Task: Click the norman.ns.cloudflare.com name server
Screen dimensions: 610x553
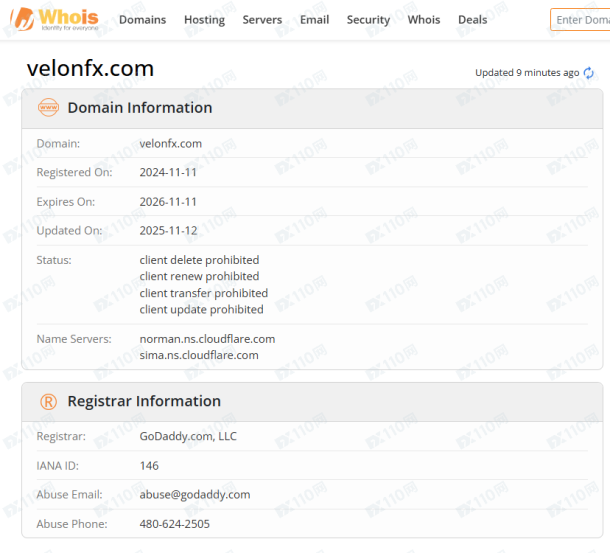Action: click(207, 339)
